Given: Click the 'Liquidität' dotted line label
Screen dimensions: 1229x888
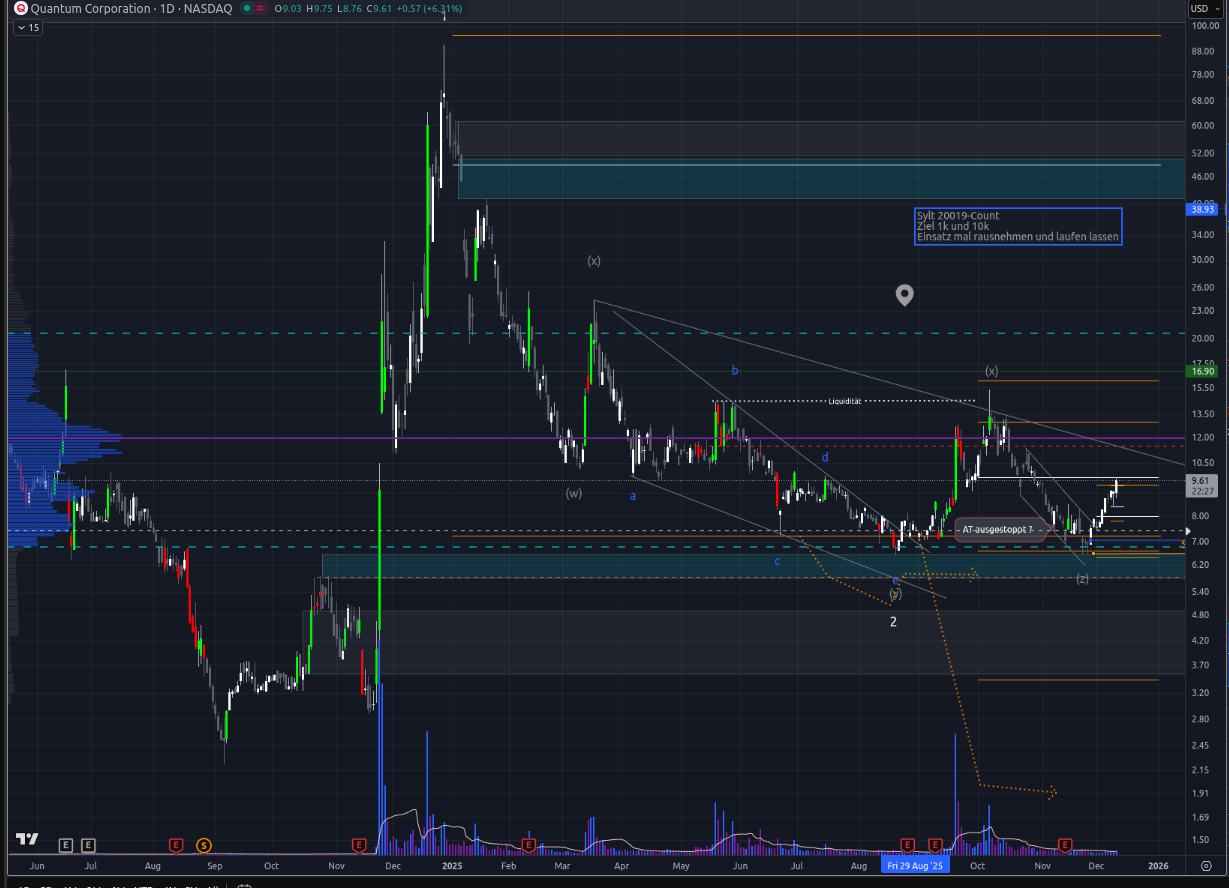Looking at the screenshot, I should coord(843,402).
